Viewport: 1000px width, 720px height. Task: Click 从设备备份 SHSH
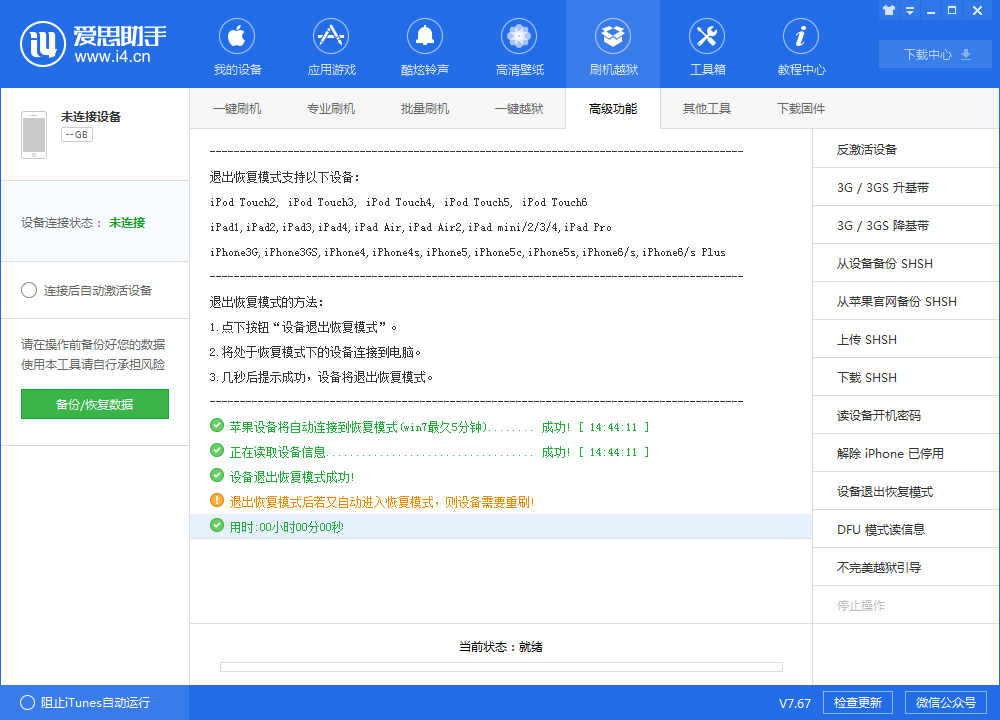906,263
